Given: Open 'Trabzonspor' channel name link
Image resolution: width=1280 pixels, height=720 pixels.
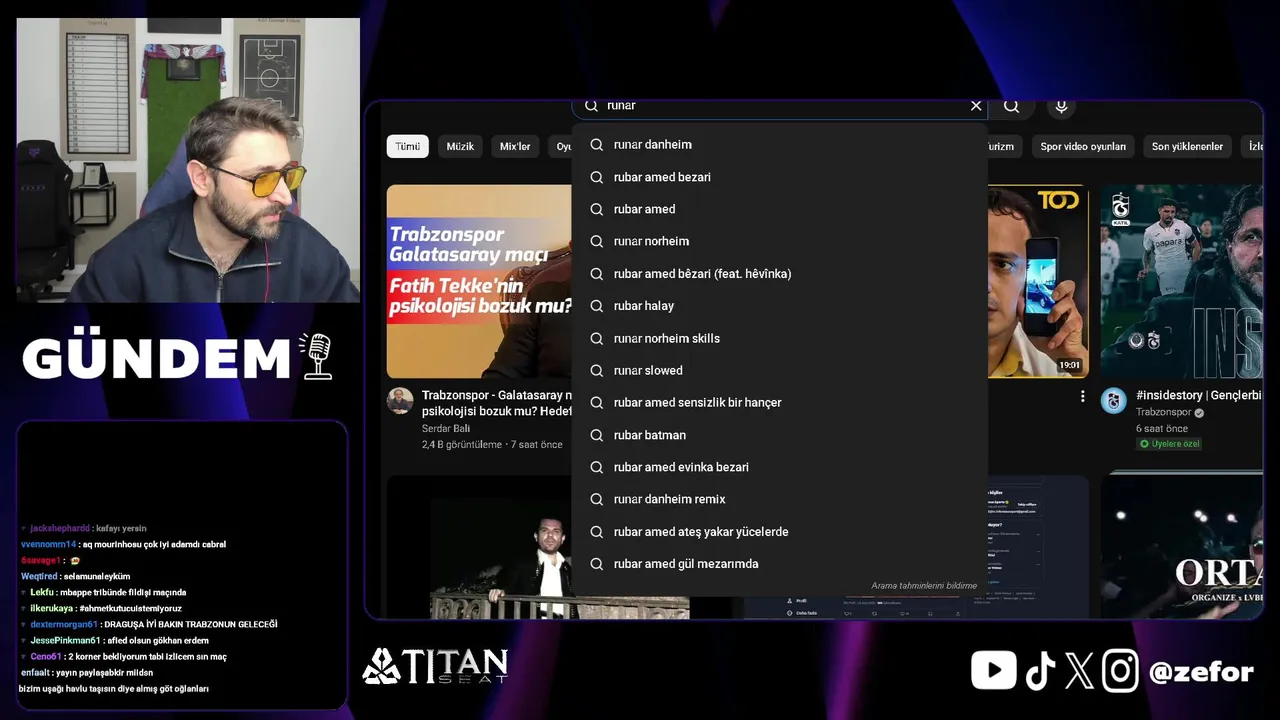Looking at the screenshot, I should (1163, 412).
